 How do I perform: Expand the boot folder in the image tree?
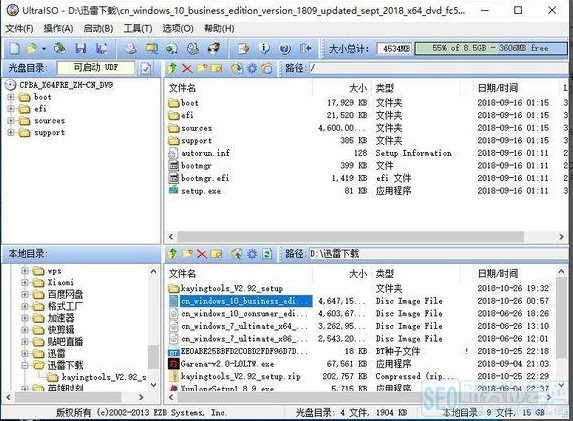click(x=11, y=97)
